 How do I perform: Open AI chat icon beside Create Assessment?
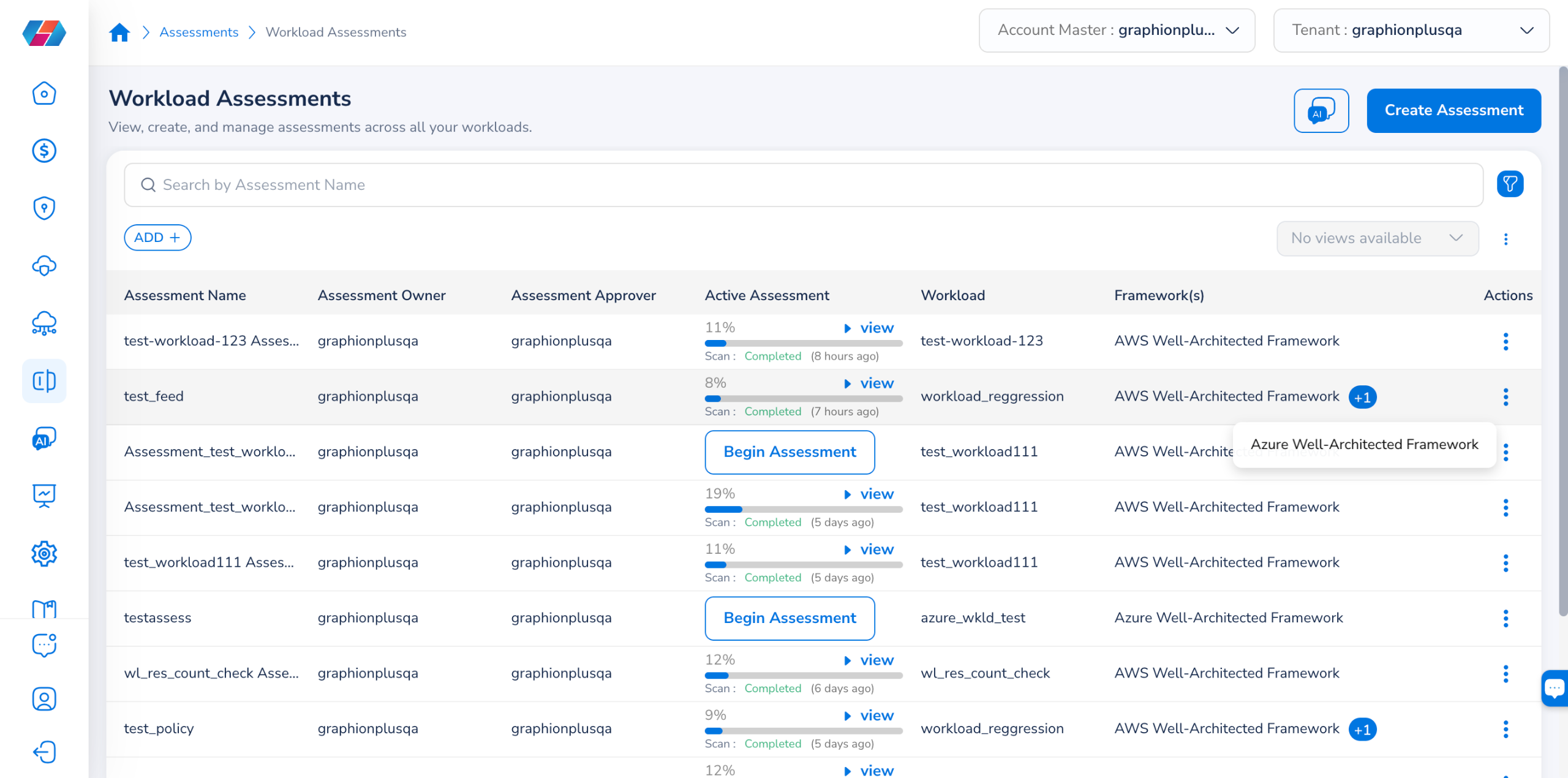click(x=1321, y=111)
